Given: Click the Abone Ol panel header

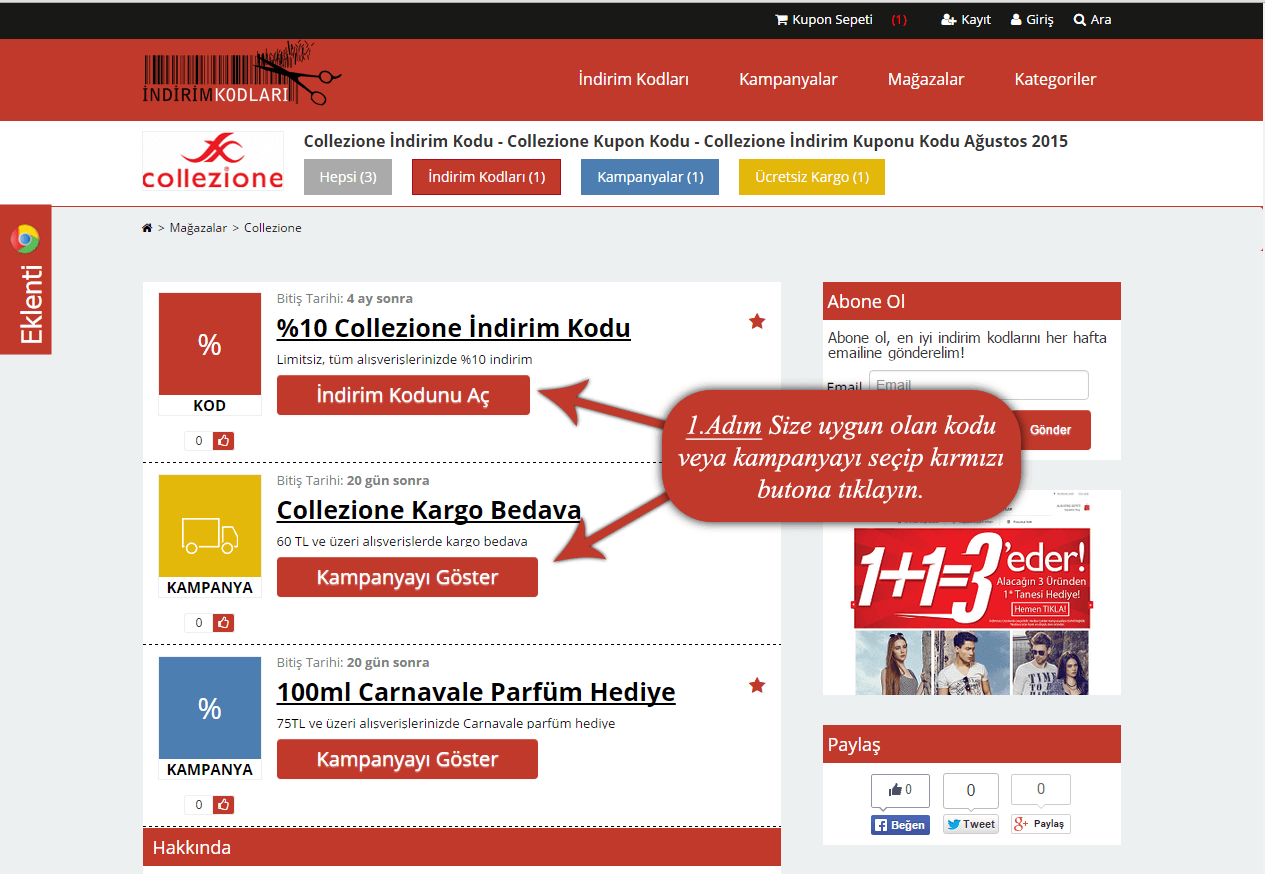Looking at the screenshot, I should (972, 301).
